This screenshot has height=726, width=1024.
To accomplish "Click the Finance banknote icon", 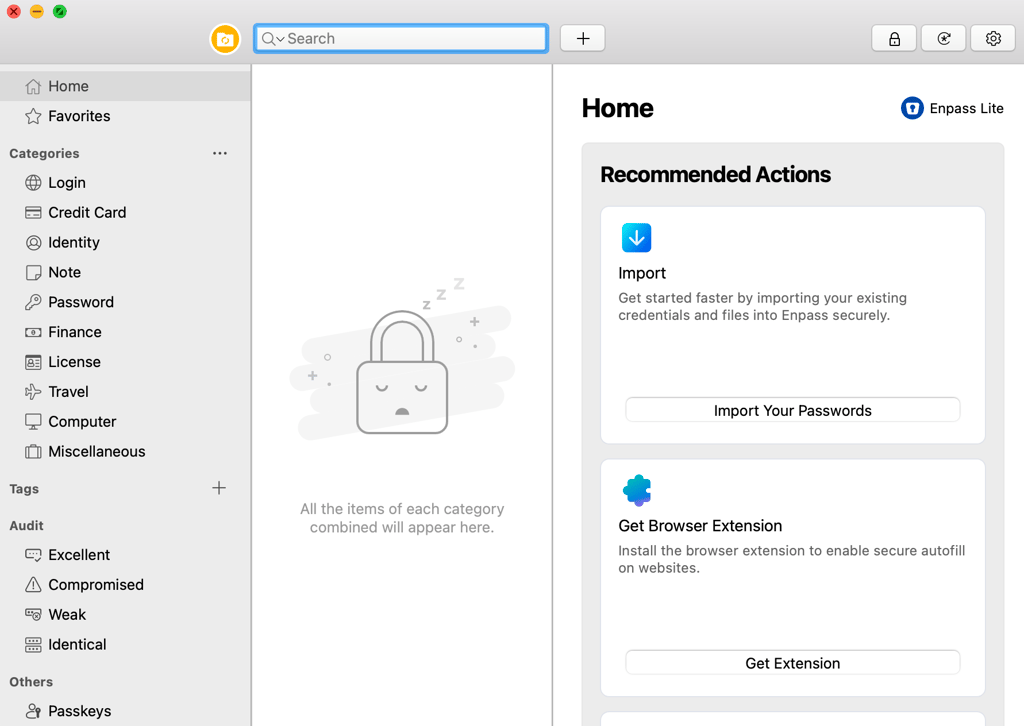I will 33,332.
